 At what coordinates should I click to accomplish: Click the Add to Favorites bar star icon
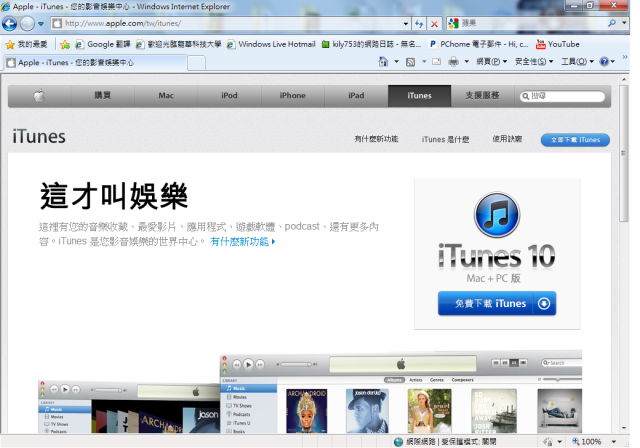(x=64, y=44)
